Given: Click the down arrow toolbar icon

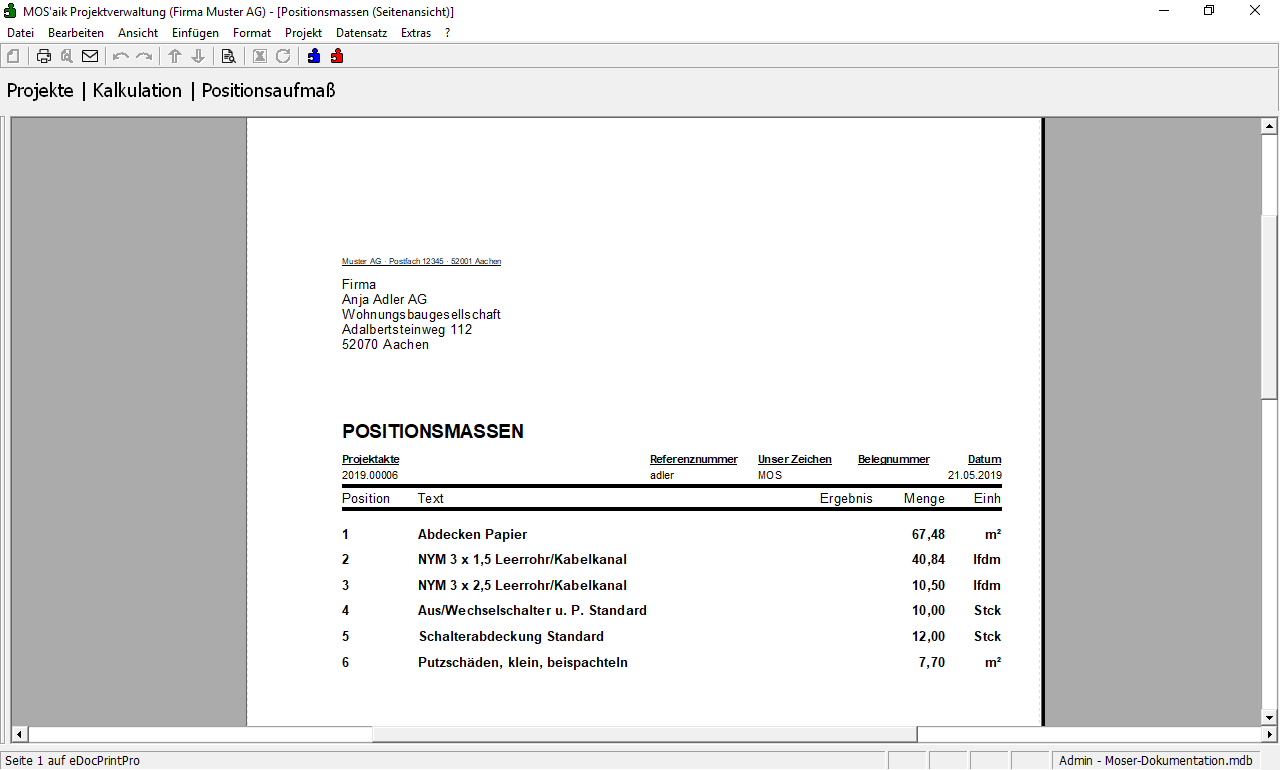Looking at the screenshot, I should [198, 56].
